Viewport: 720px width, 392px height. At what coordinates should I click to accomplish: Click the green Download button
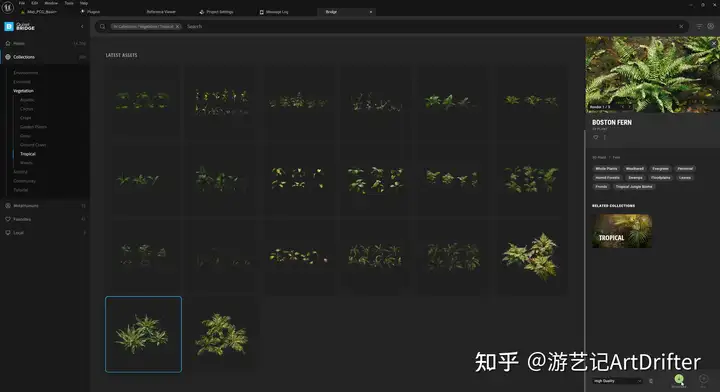click(679, 379)
